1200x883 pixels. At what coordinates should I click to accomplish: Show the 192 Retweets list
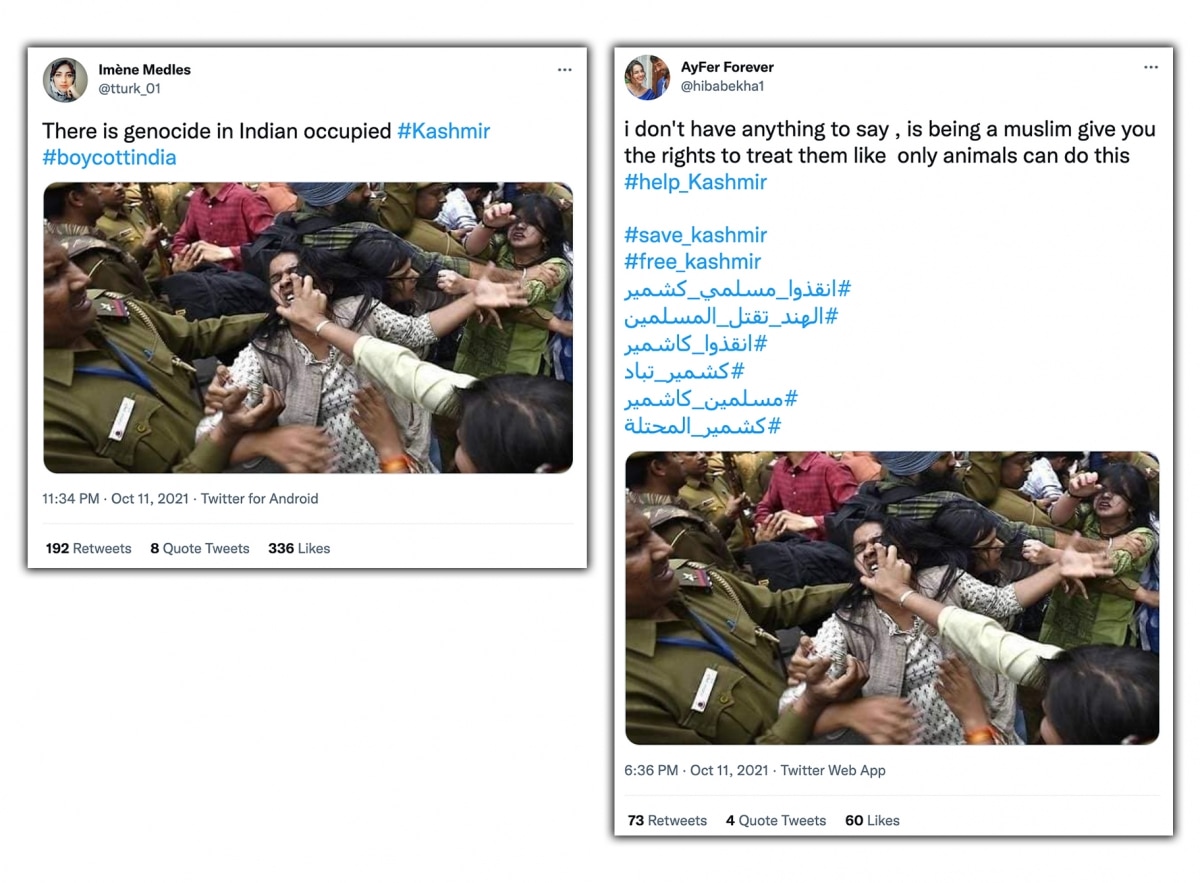coord(88,548)
